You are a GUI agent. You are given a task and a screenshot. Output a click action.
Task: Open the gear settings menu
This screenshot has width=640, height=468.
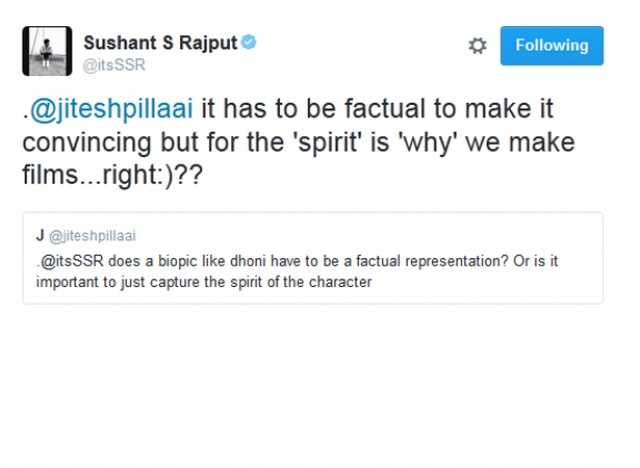pyautogui.click(x=477, y=46)
